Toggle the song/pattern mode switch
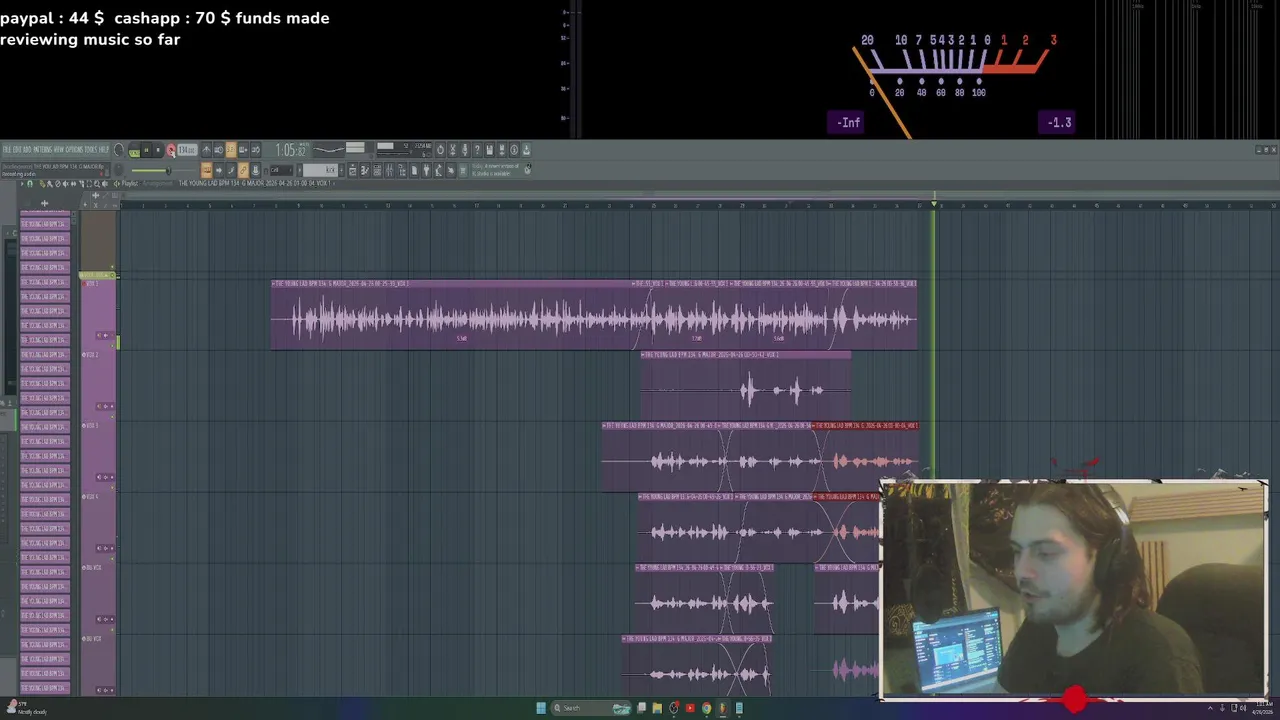Image resolution: width=1280 pixels, height=720 pixels. click(134, 152)
